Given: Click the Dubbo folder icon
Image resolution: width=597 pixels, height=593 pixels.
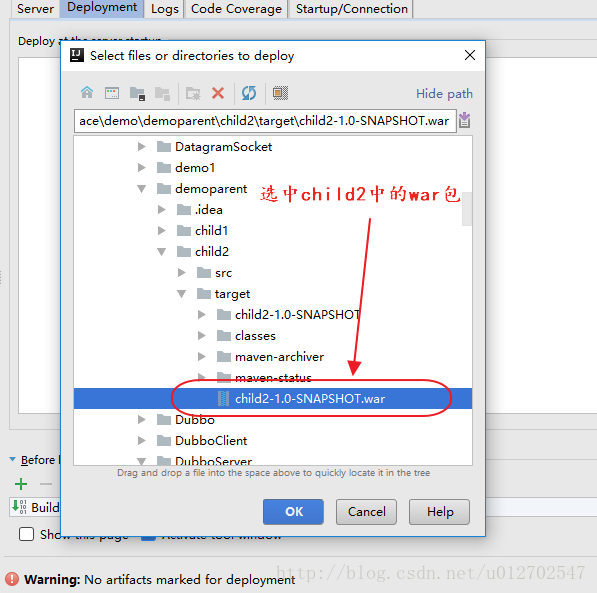Looking at the screenshot, I should point(164,419).
